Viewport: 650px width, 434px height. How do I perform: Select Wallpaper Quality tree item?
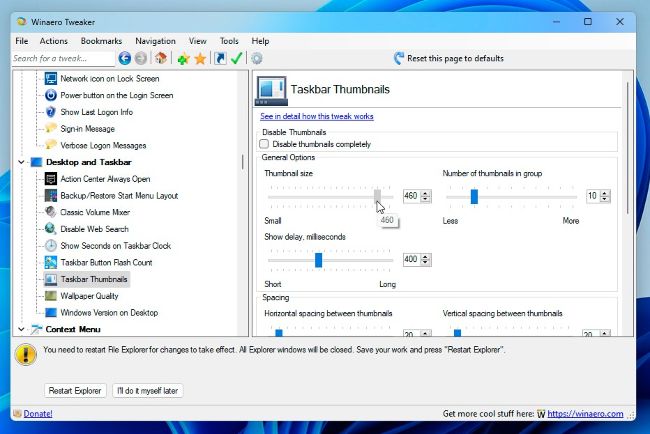tap(90, 296)
